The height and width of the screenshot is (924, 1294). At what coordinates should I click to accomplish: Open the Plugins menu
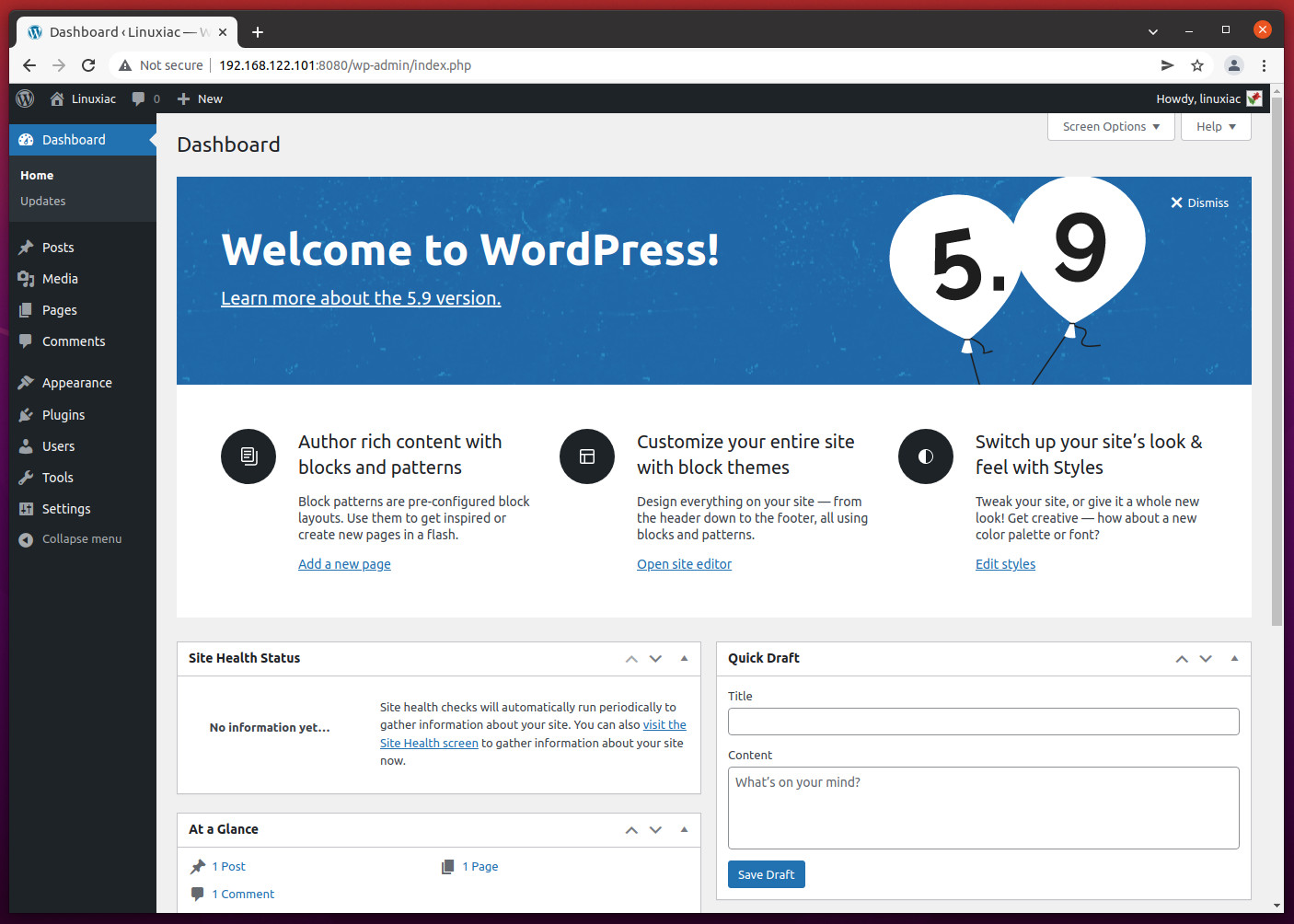83,415
